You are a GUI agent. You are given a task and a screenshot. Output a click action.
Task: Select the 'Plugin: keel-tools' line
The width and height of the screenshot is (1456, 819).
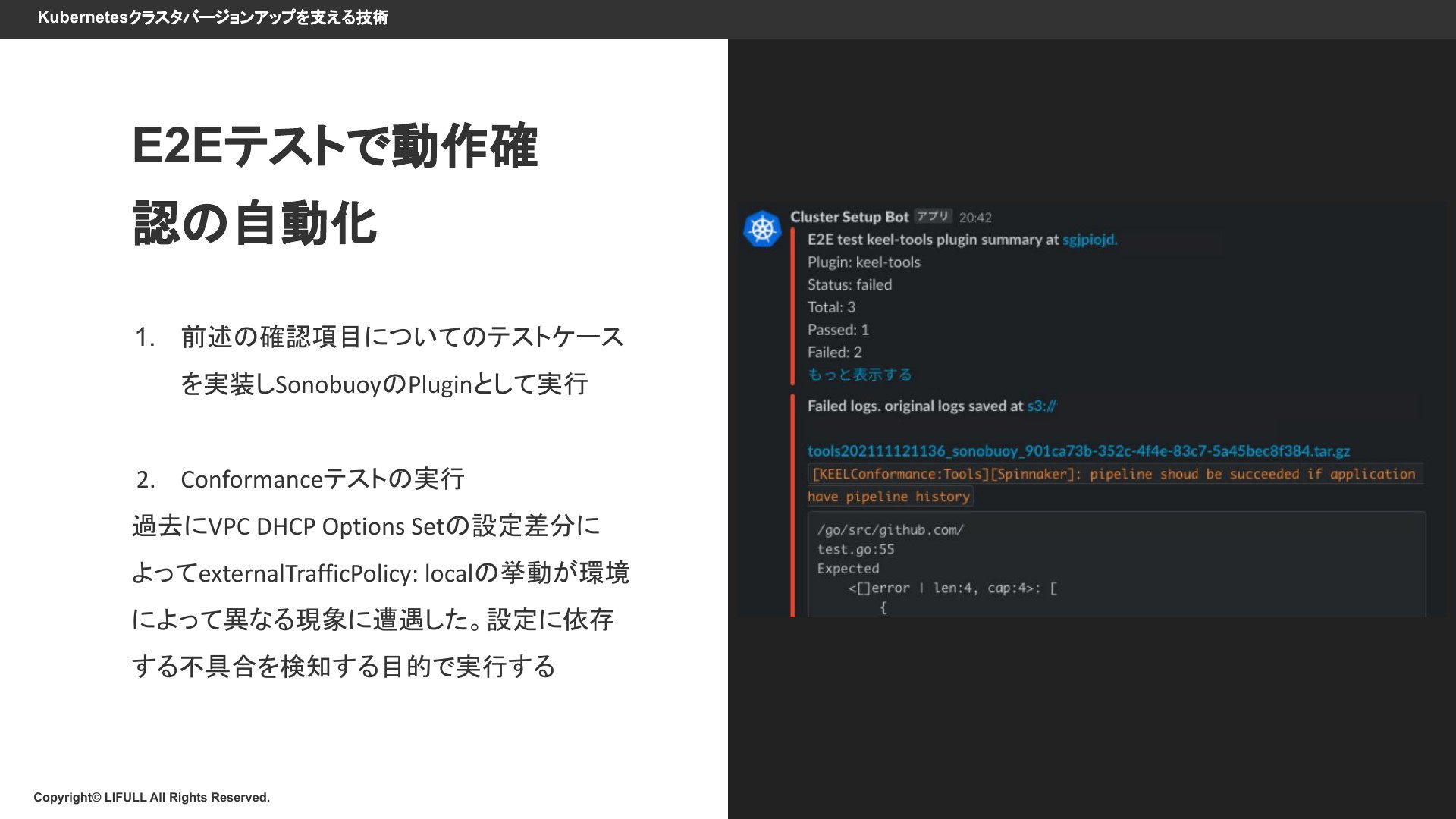(864, 262)
